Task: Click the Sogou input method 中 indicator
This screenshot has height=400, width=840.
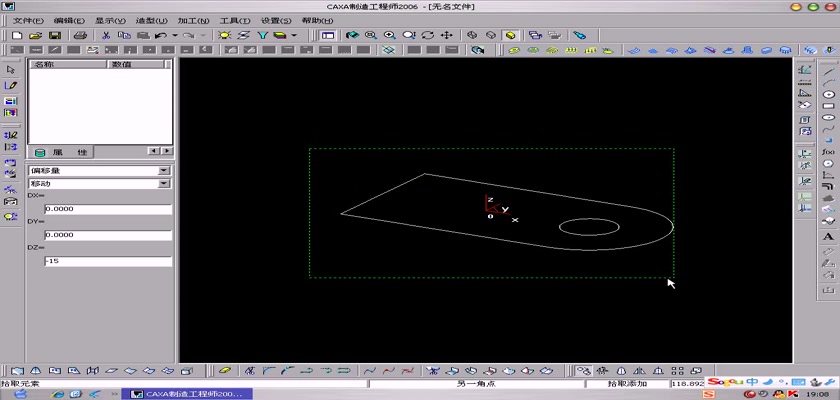Action: (x=752, y=382)
